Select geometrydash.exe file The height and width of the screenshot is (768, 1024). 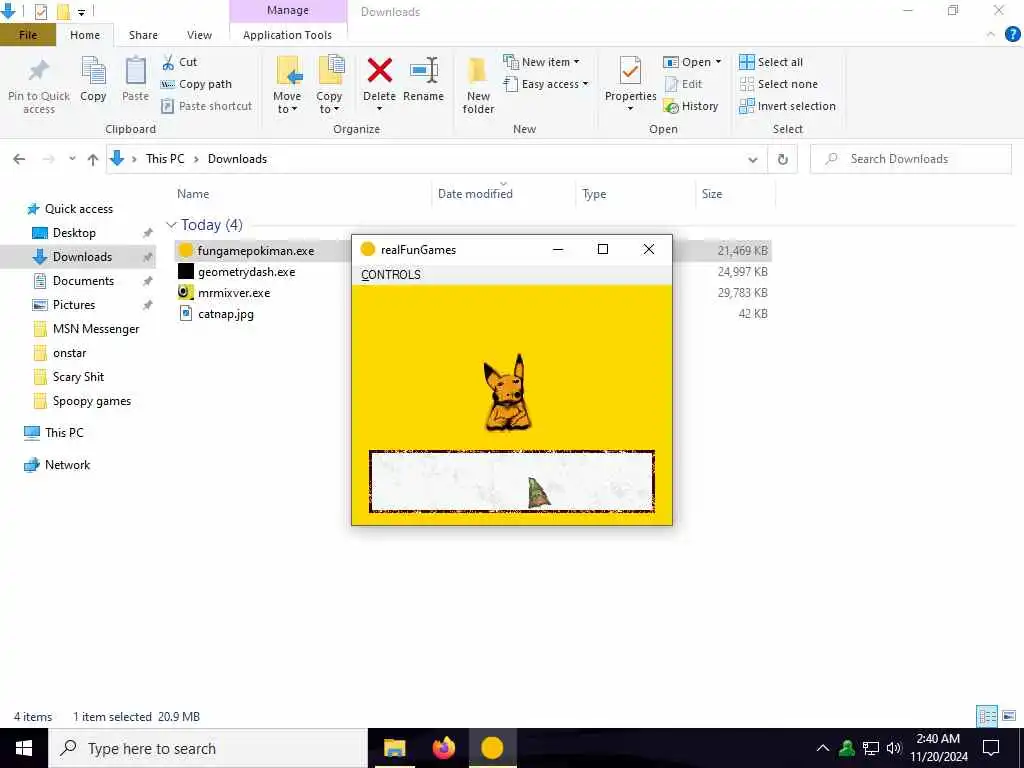tap(246, 272)
